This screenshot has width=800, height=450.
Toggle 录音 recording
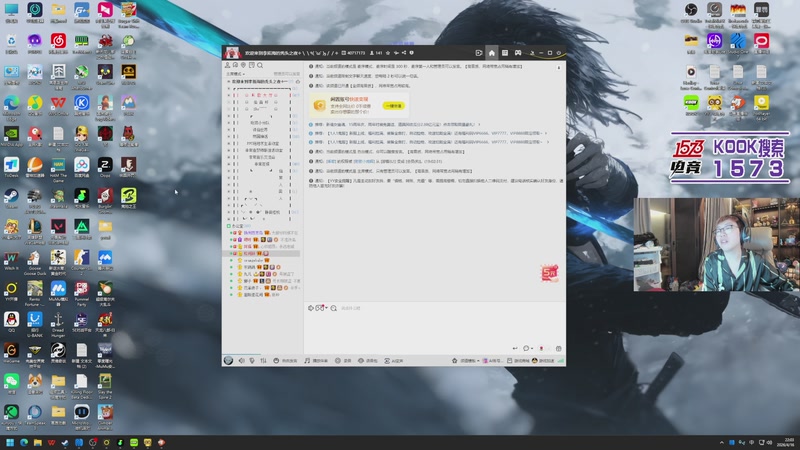[343, 361]
